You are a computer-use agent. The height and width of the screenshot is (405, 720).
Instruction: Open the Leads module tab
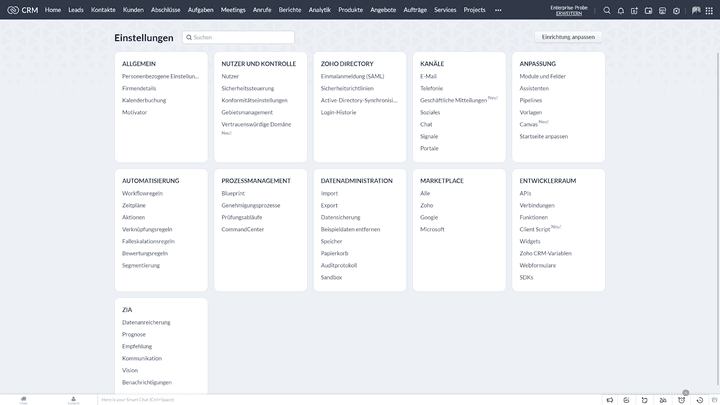[76, 10]
